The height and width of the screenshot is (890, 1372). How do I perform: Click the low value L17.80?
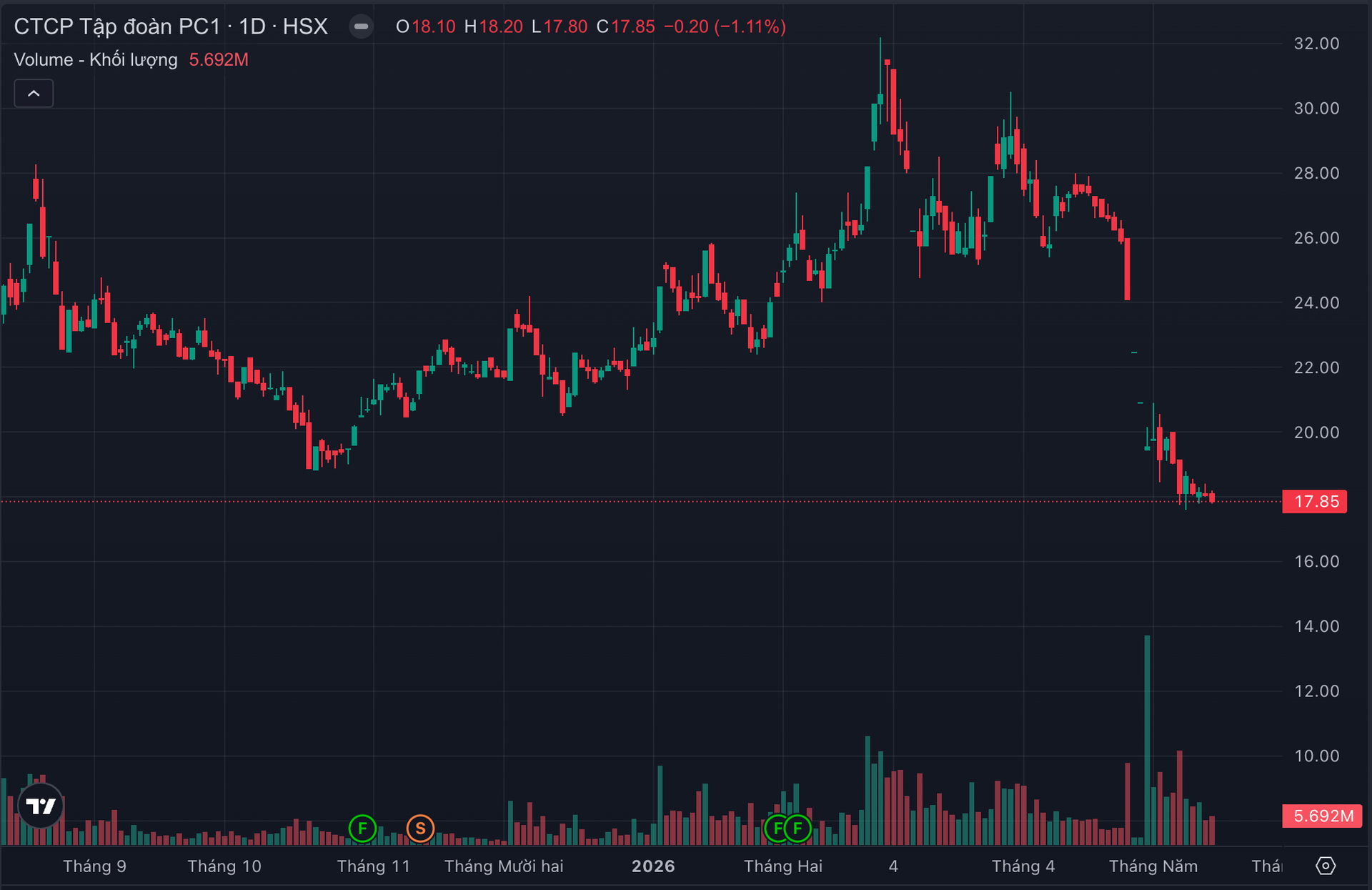[x=560, y=27]
